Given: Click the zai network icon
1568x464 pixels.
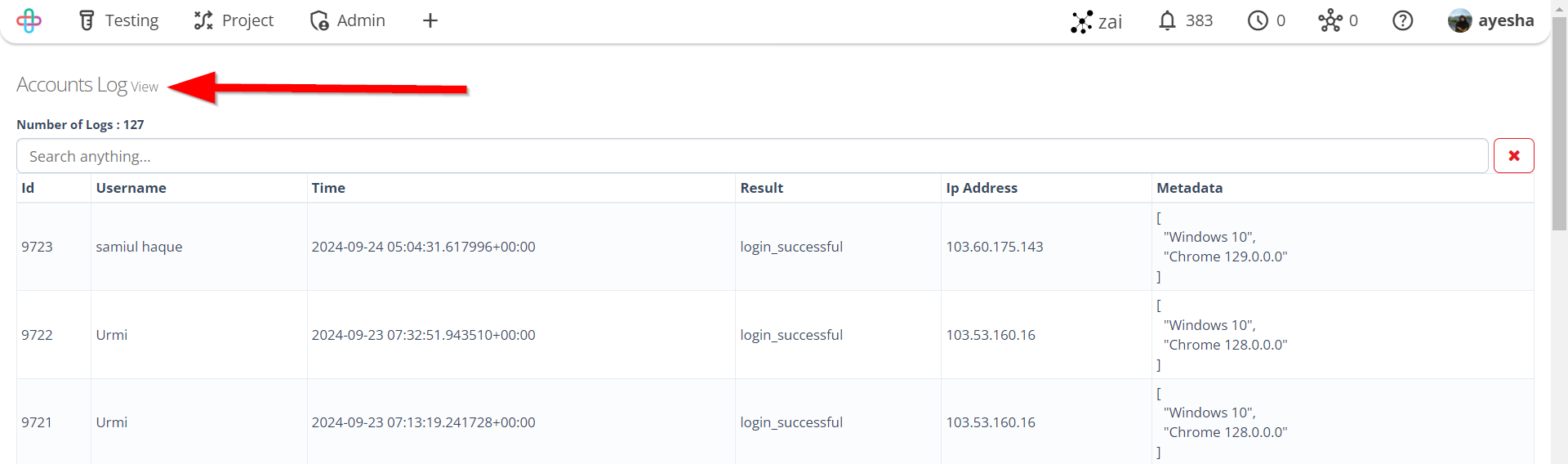Looking at the screenshot, I should coord(1081,21).
